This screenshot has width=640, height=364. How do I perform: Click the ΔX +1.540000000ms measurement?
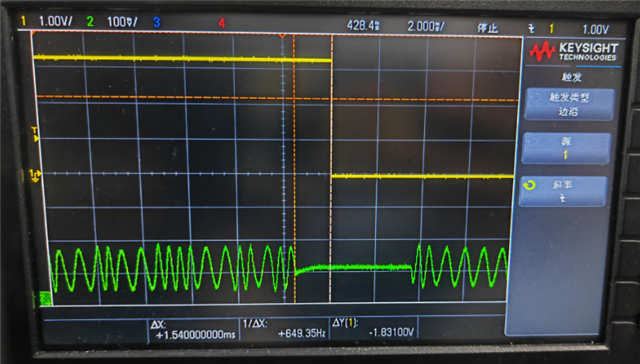[x=193, y=330]
